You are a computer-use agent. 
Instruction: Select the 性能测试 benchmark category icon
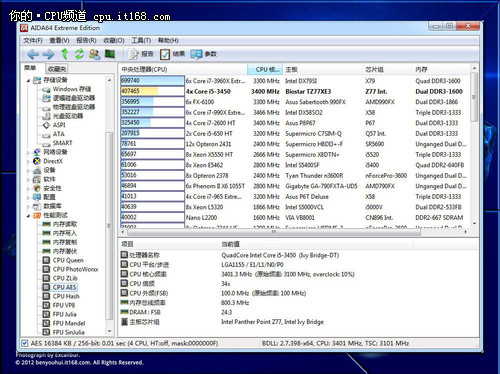pyautogui.click(x=37, y=215)
